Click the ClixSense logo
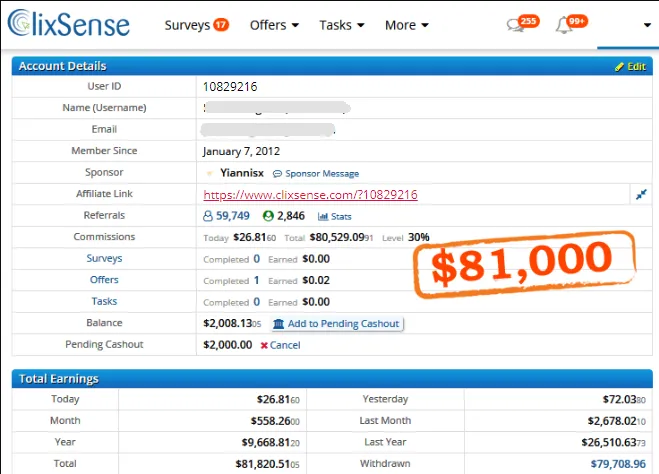The width and height of the screenshot is (659, 474). point(69,24)
